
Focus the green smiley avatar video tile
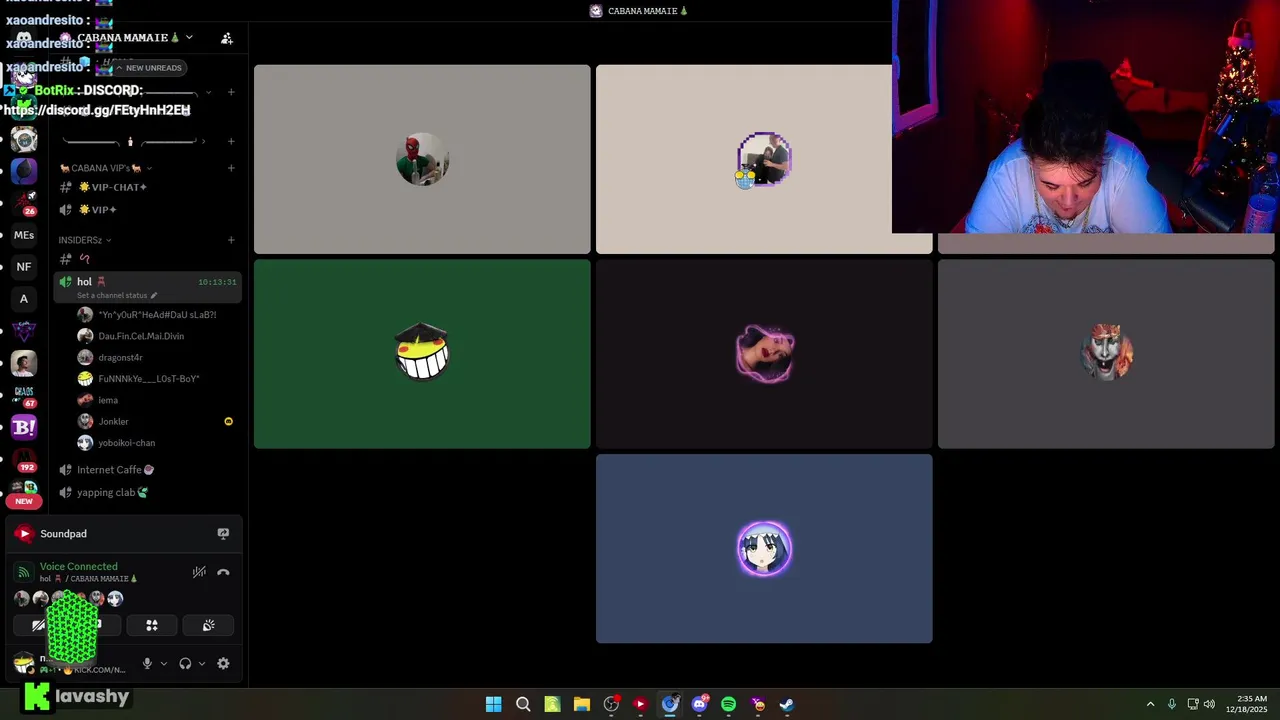click(x=422, y=354)
